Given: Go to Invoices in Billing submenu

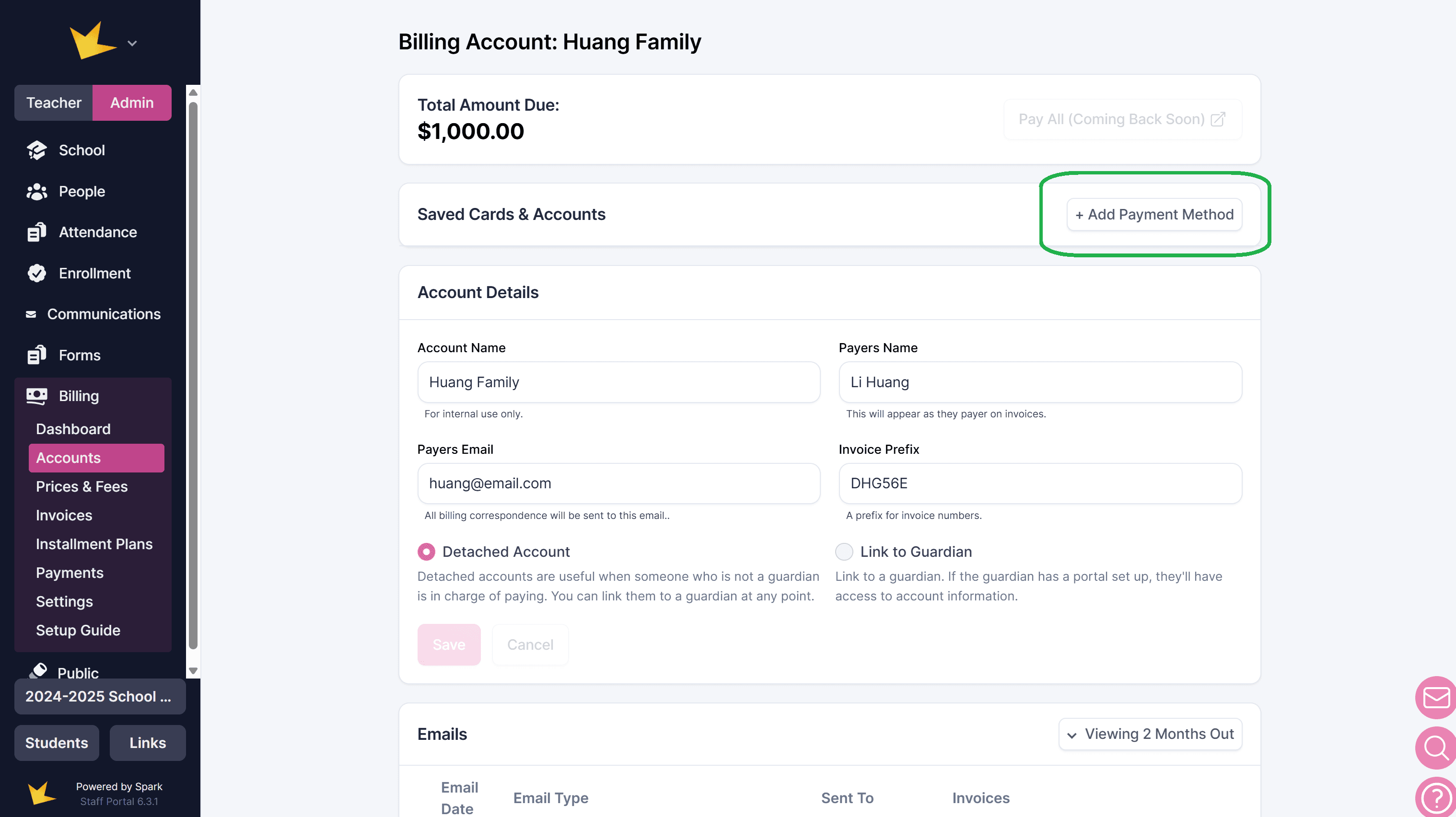Looking at the screenshot, I should [x=64, y=515].
